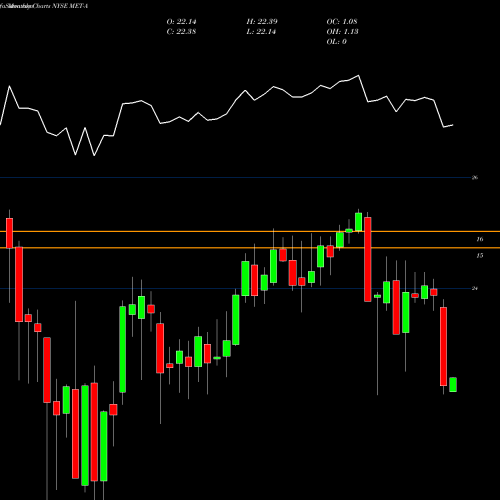Click the highest peak of white line chart
This screenshot has width=500, height=500.
359,76
